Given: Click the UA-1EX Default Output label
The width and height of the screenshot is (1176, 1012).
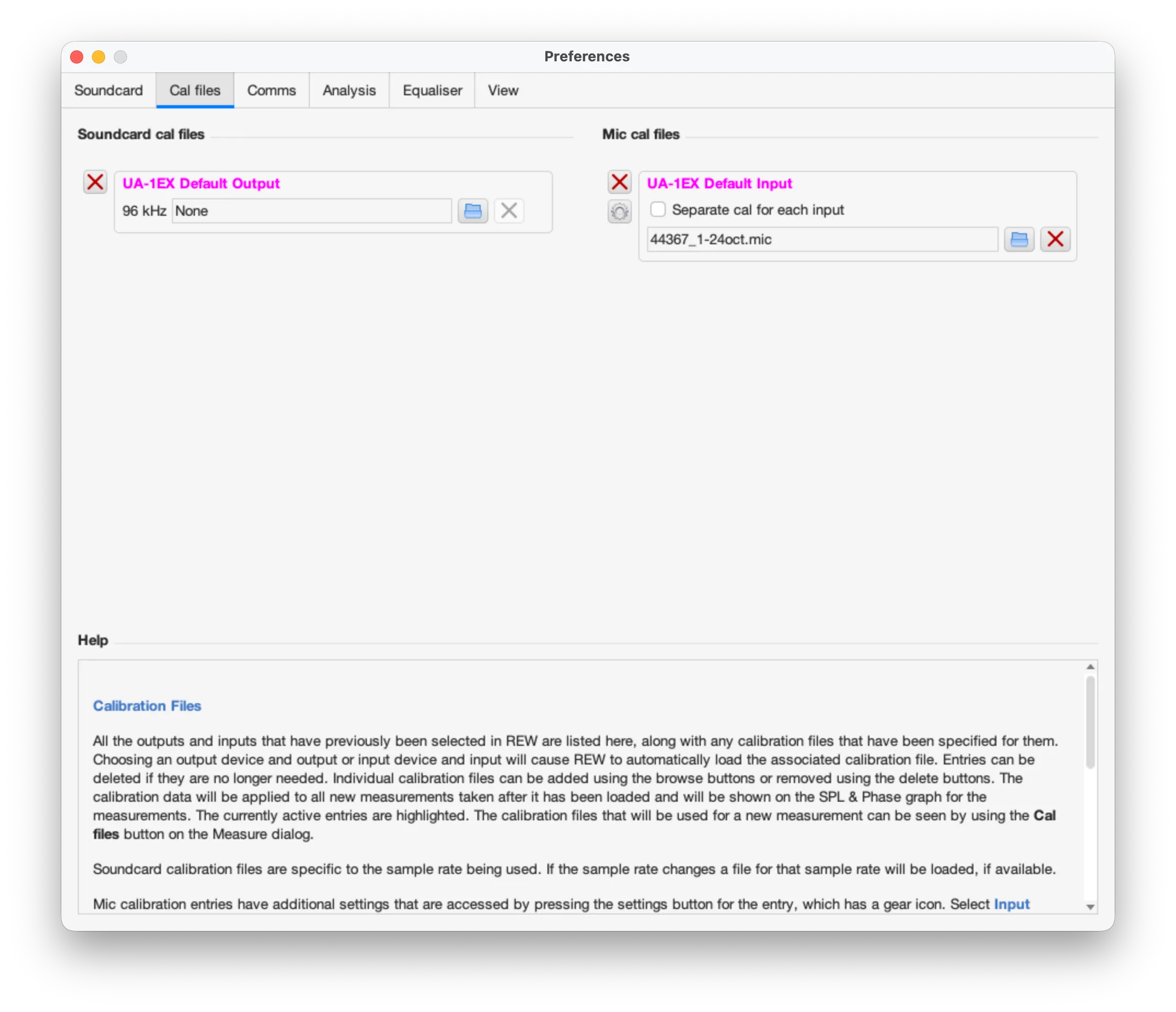Looking at the screenshot, I should (201, 183).
